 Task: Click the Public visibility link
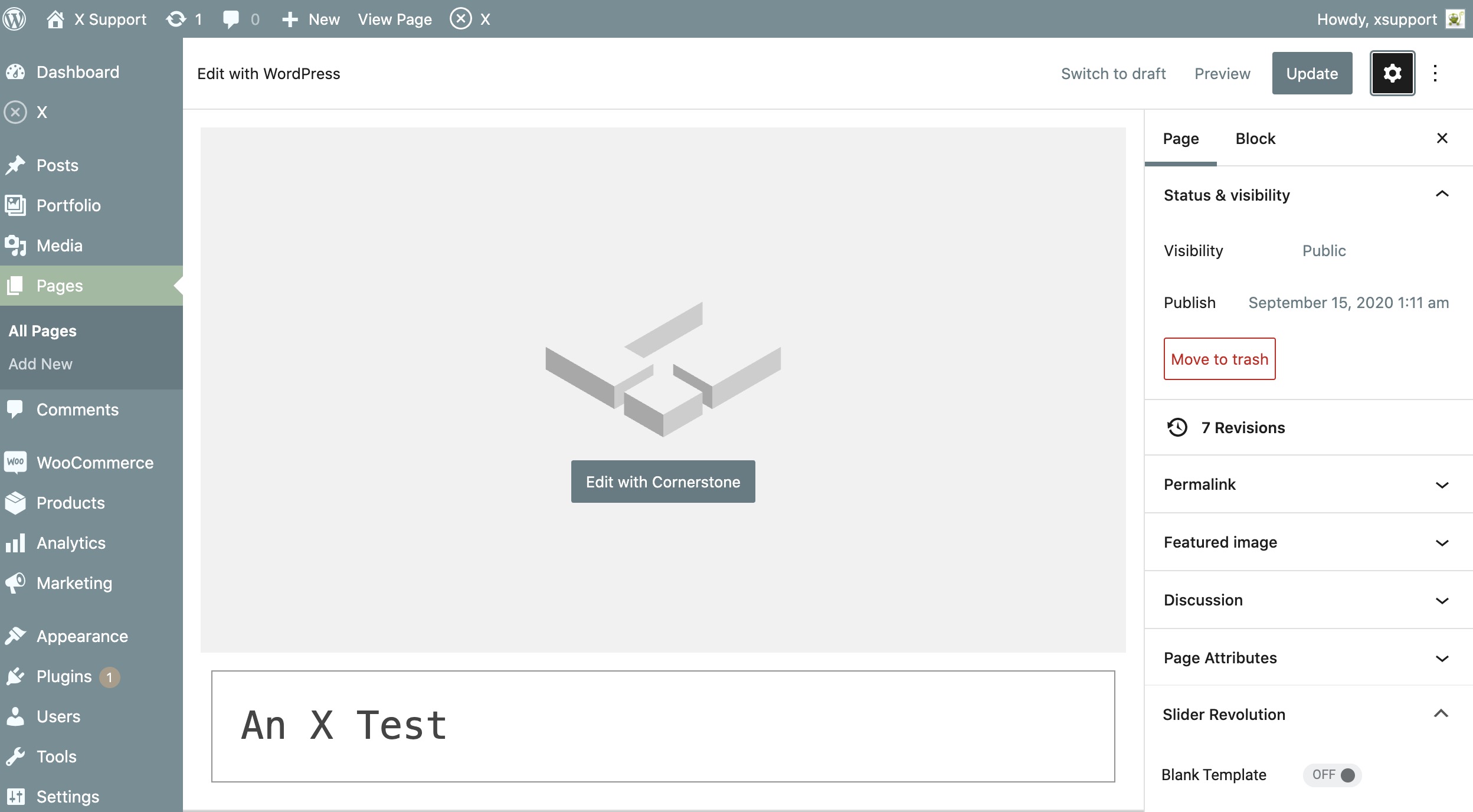pyautogui.click(x=1324, y=251)
